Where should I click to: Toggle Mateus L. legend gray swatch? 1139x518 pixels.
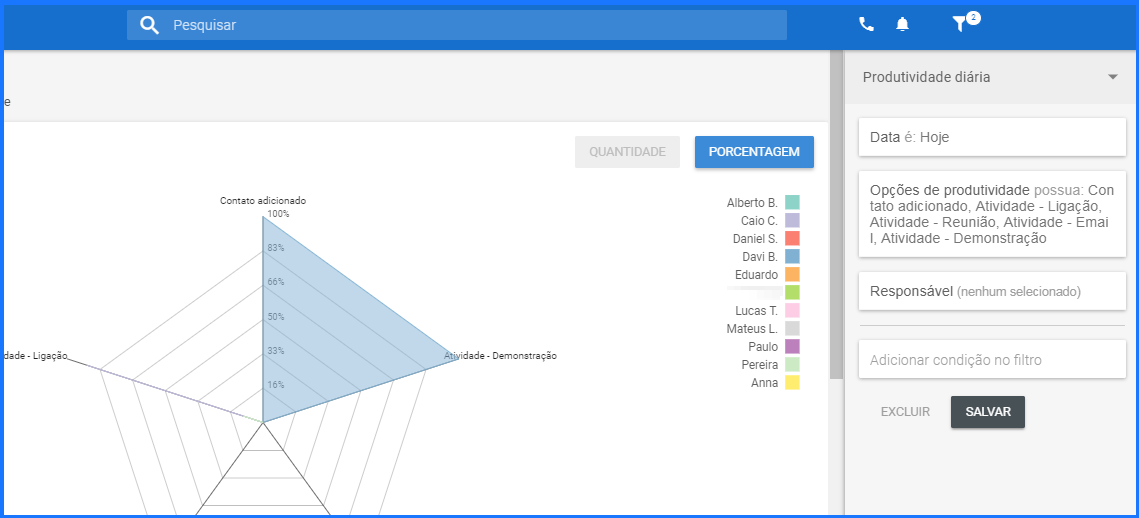(793, 328)
